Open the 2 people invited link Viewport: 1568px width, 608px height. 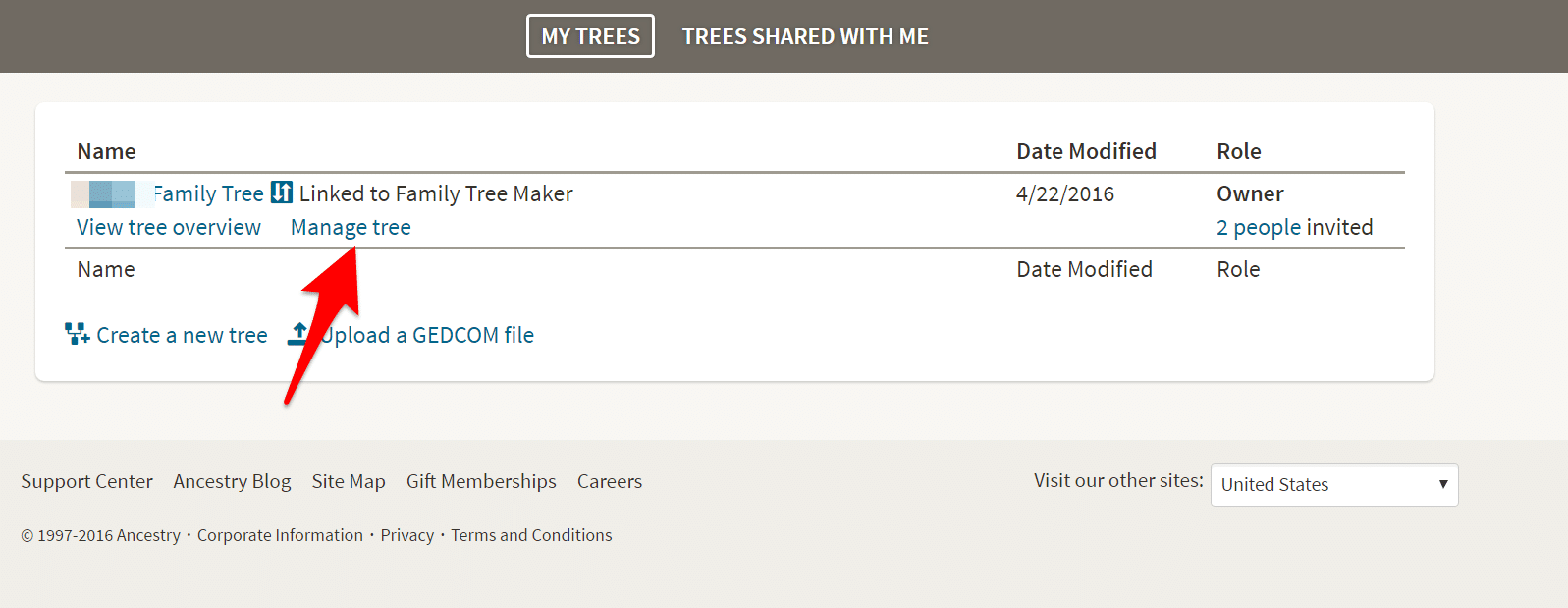coord(1294,227)
